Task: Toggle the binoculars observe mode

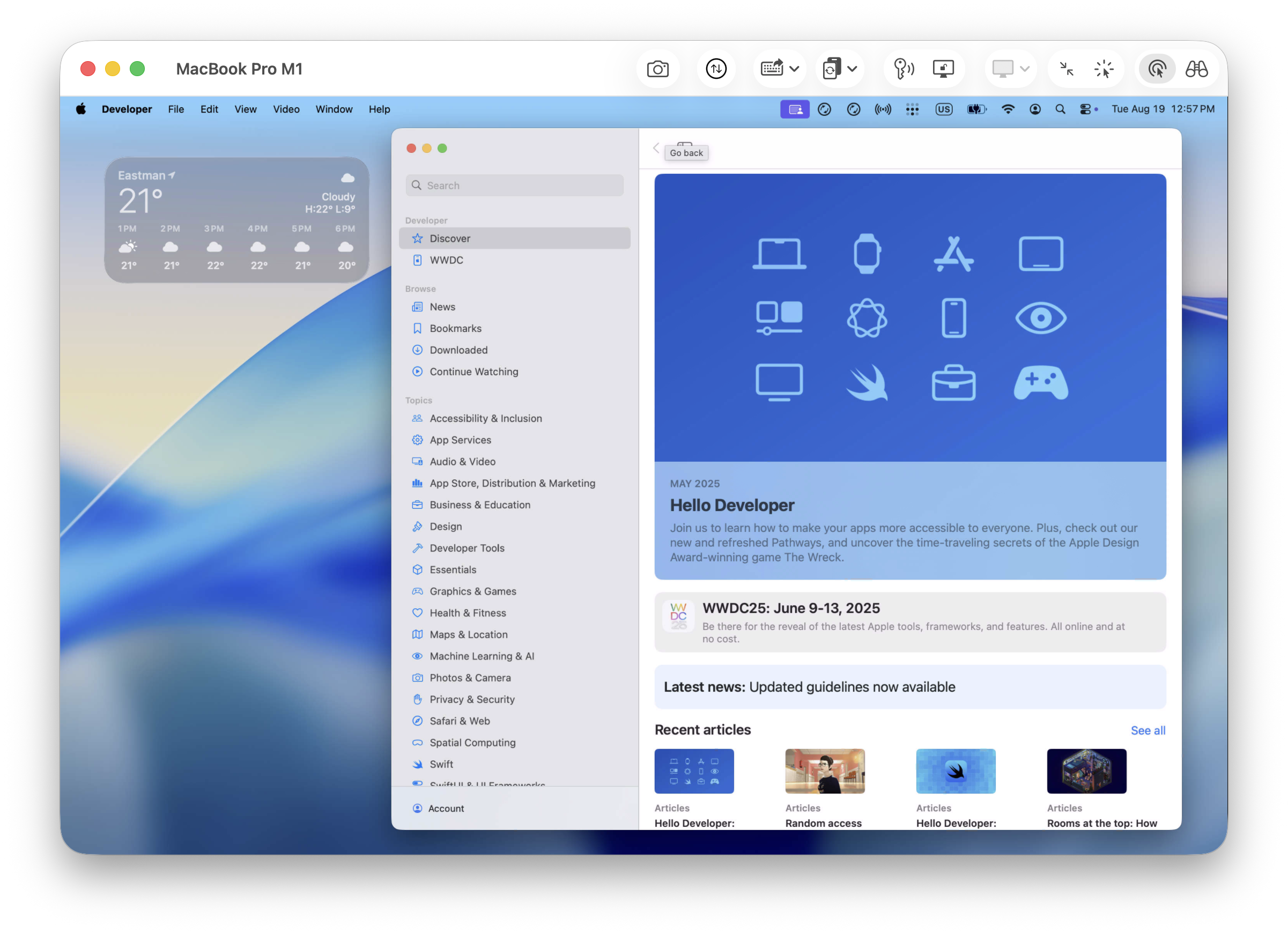Action: 1196,69
